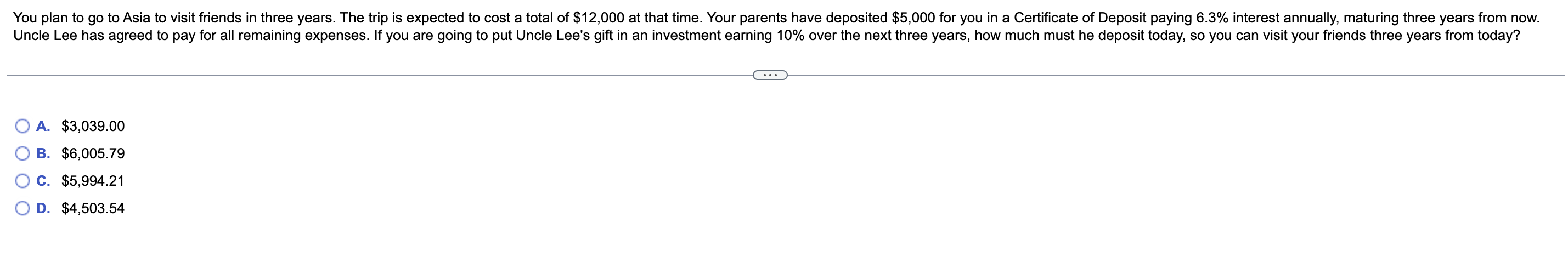The image size is (1568, 274).
Task: Click the $12,000 amount in question
Action: pos(599,18)
